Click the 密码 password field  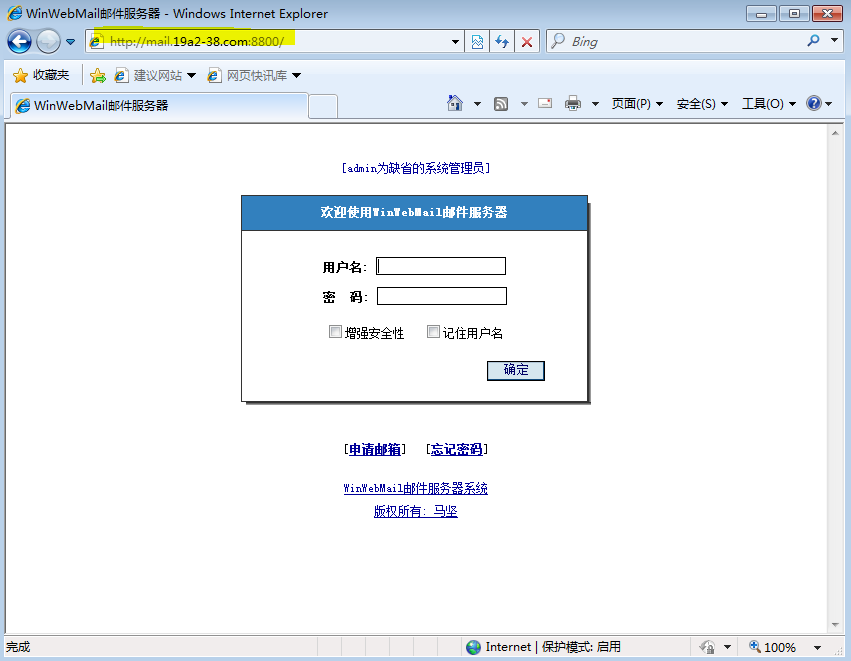point(442,296)
